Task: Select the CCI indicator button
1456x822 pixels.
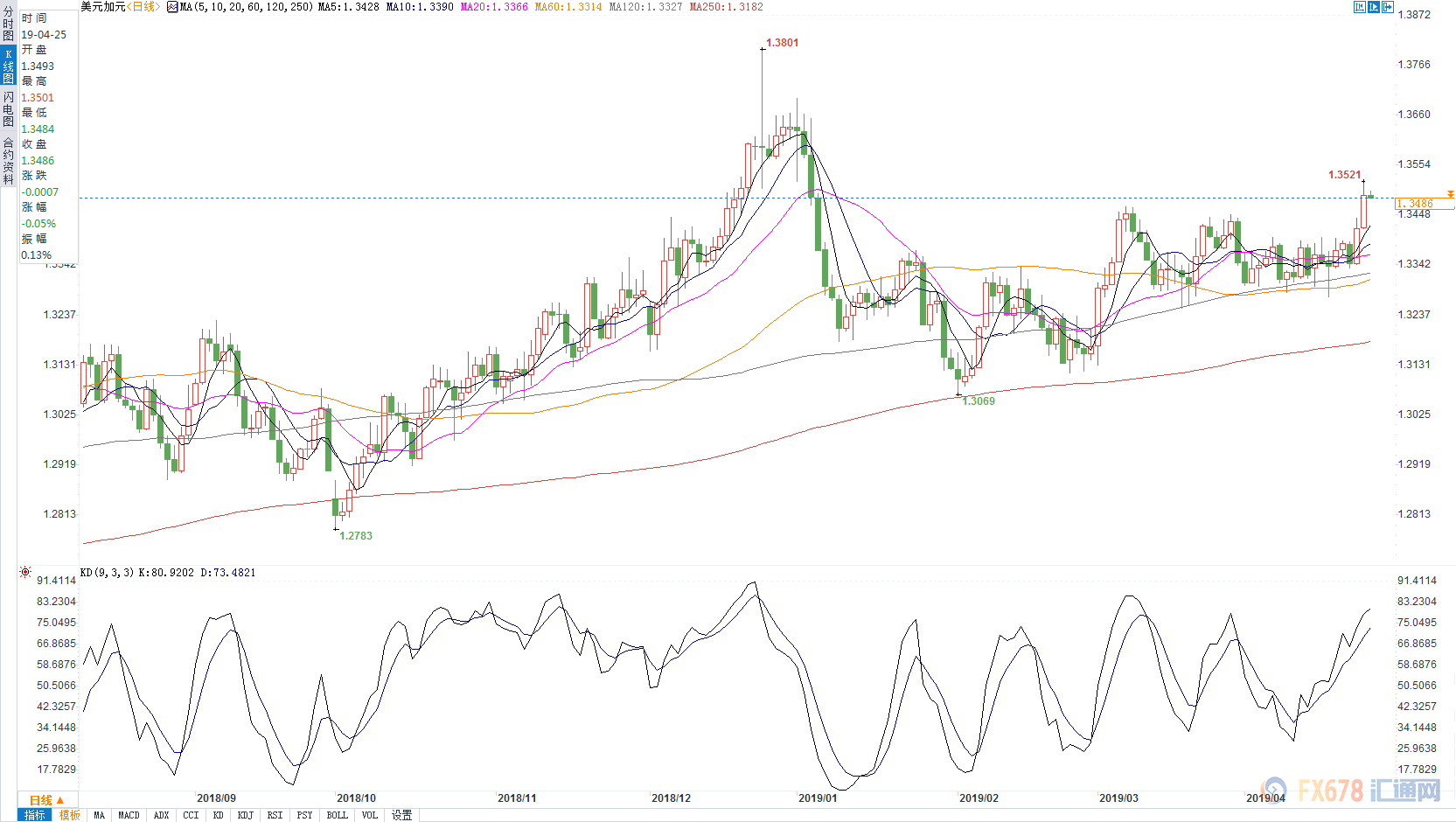Action: [192, 815]
